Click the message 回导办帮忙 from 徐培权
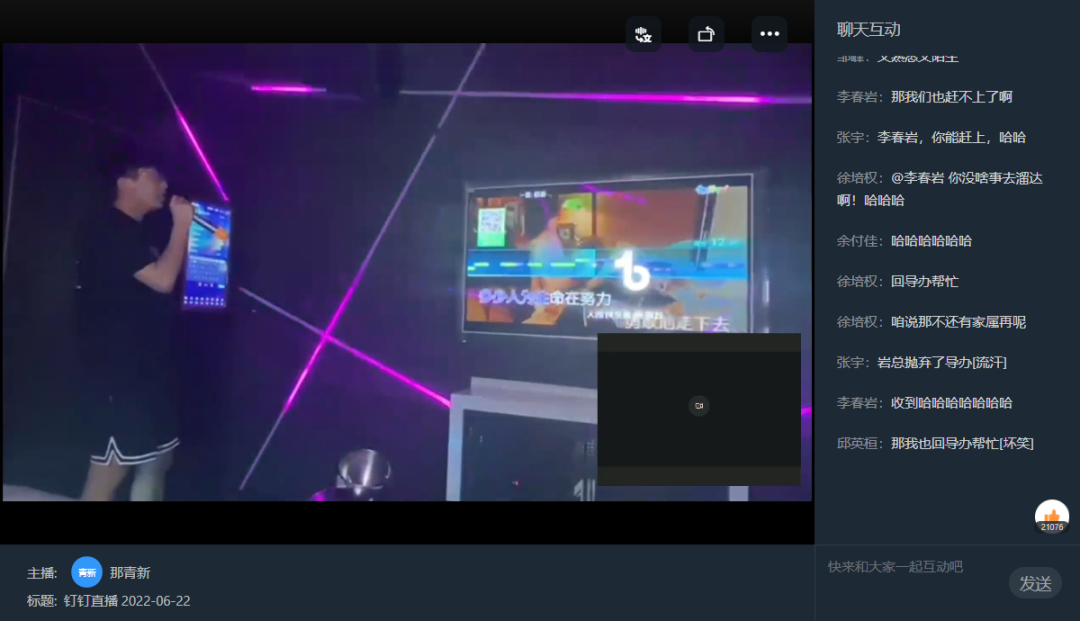Image resolution: width=1080 pixels, height=621 pixels. [x=924, y=281]
